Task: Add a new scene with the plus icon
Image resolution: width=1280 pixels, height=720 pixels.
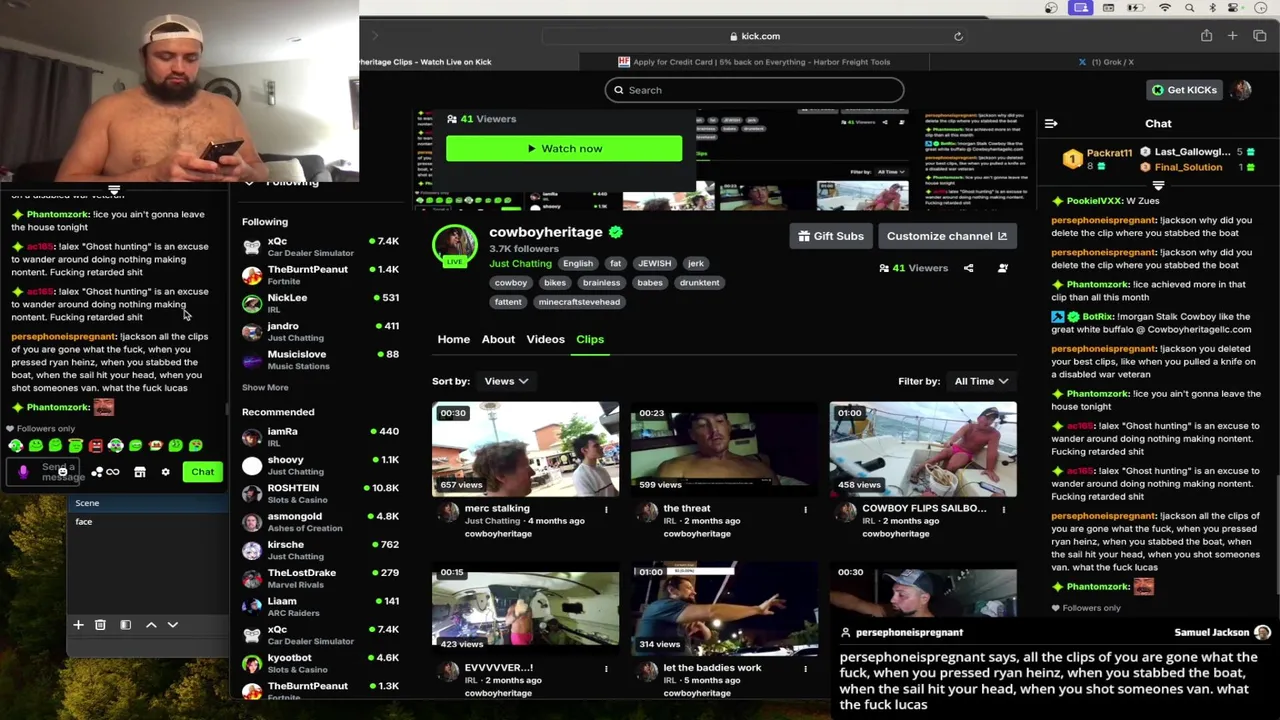Action: tap(78, 625)
